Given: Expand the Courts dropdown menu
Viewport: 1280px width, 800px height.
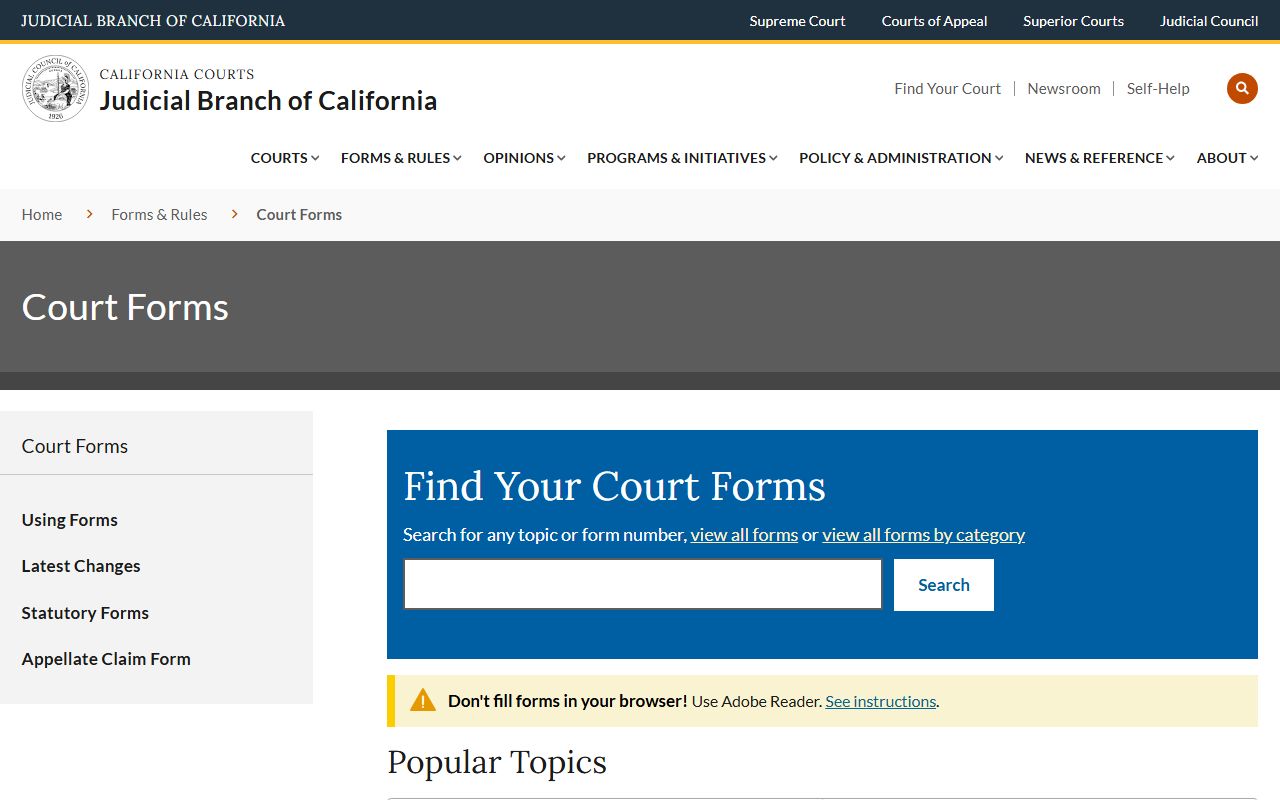Looking at the screenshot, I should point(285,158).
